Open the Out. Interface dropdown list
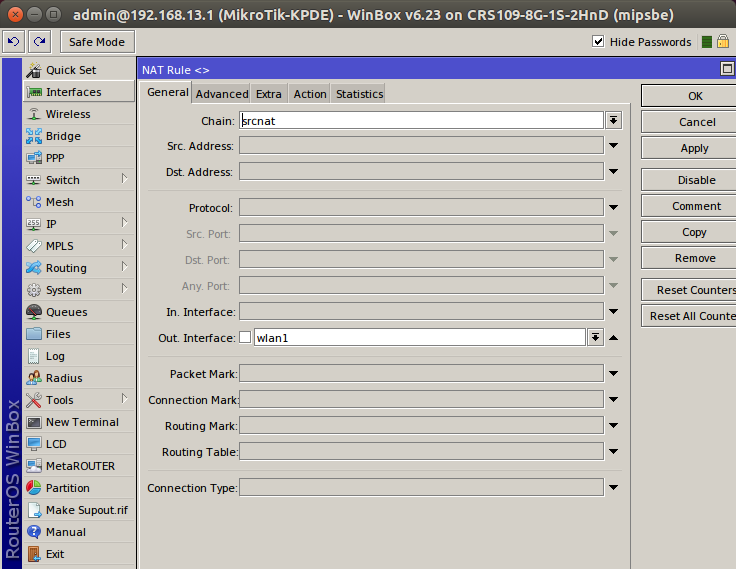The image size is (736, 569). click(x=595, y=337)
